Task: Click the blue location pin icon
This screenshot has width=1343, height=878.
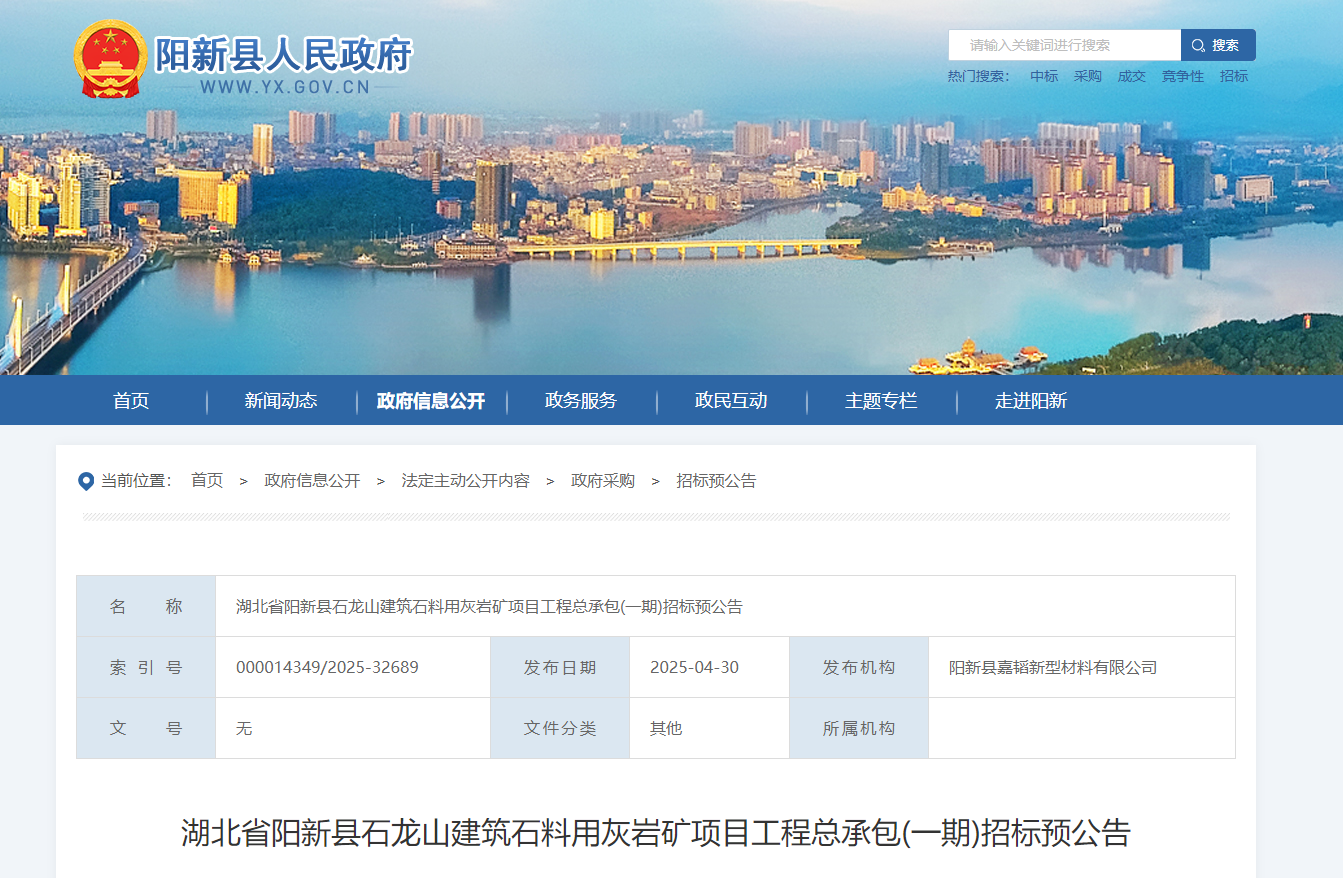Action: pyautogui.click(x=86, y=482)
